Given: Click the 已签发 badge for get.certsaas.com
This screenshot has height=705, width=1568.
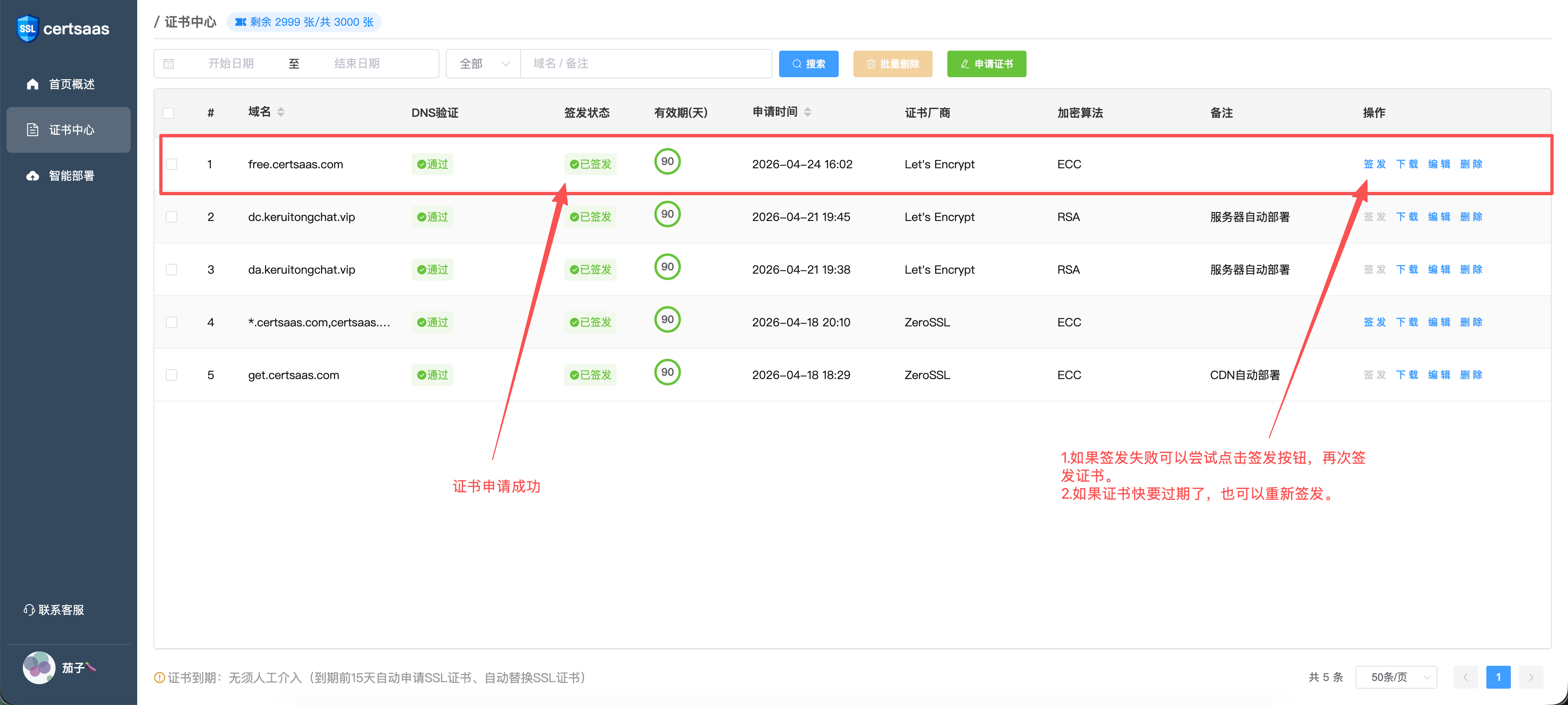Looking at the screenshot, I should click(590, 375).
